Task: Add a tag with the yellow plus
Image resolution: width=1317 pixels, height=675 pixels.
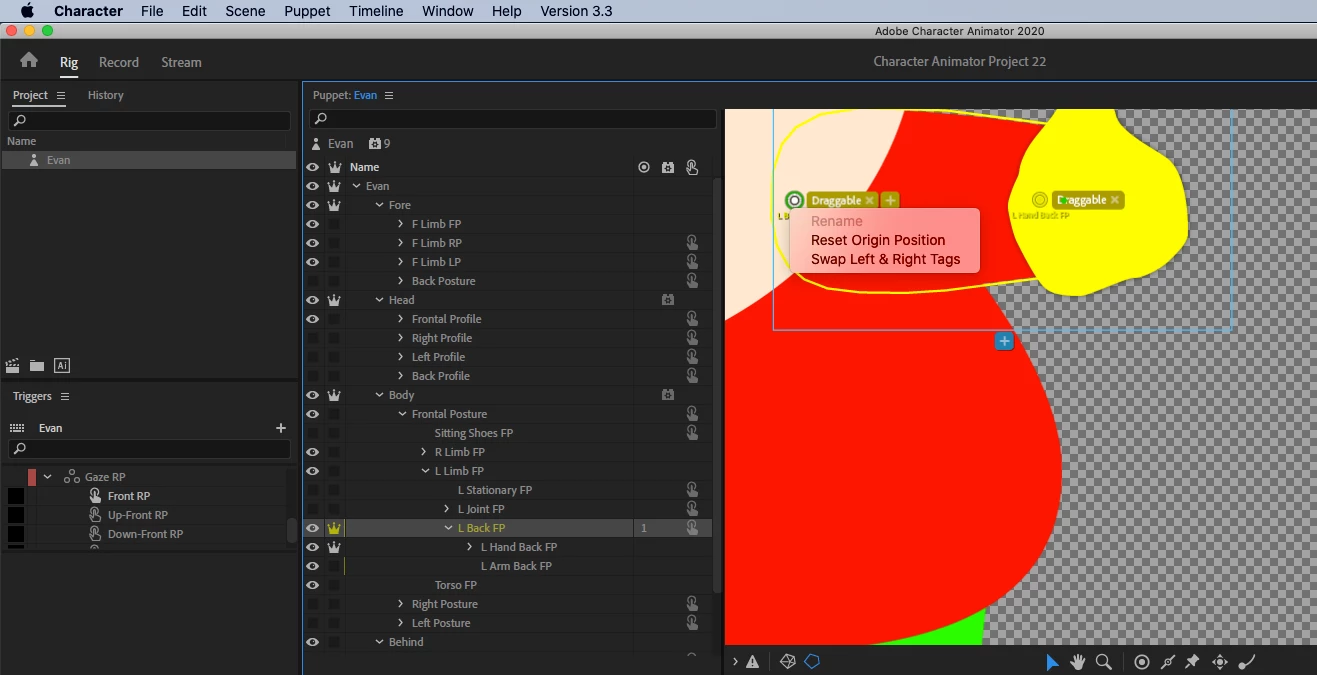Action: pyautogui.click(x=890, y=200)
